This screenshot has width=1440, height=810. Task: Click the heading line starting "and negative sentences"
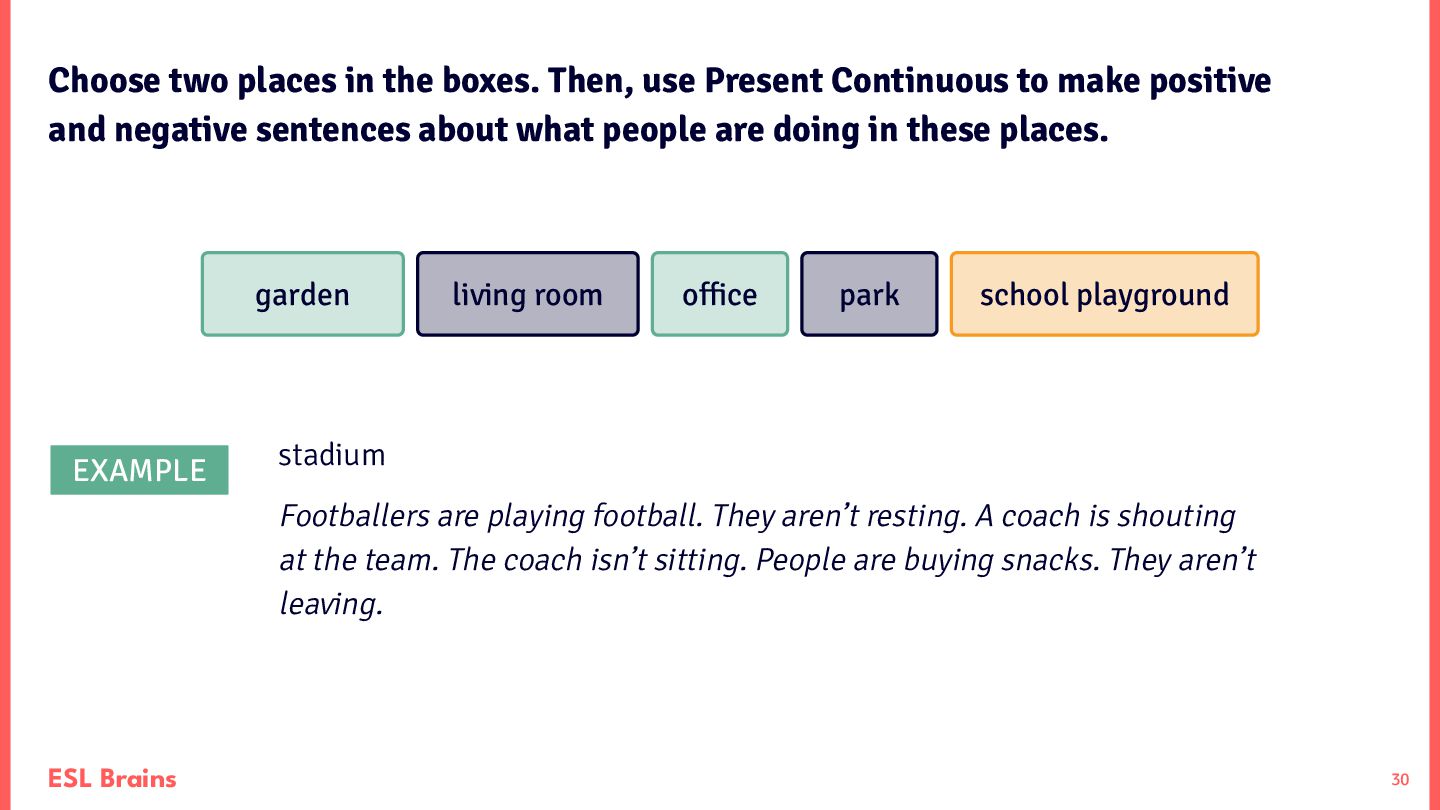coord(578,131)
